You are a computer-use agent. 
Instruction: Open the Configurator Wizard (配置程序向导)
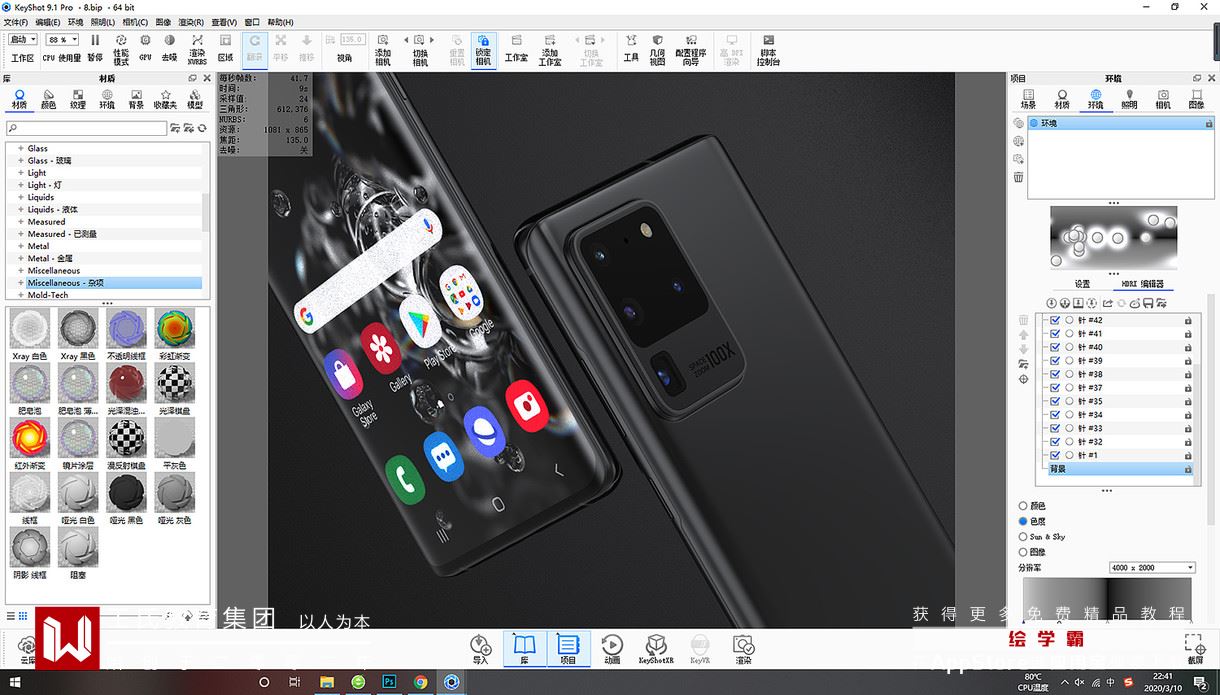(x=690, y=50)
